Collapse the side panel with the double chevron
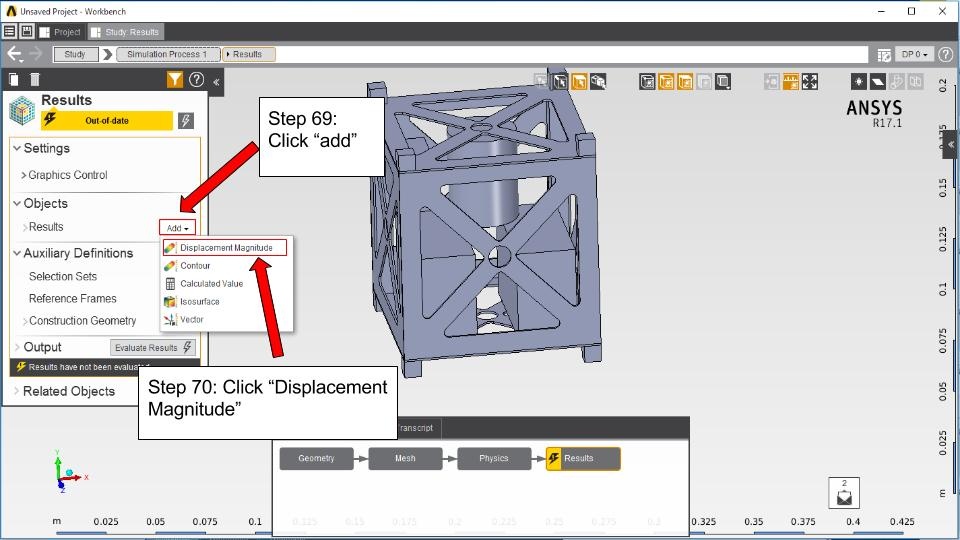This screenshot has width=960, height=540. click(x=216, y=81)
